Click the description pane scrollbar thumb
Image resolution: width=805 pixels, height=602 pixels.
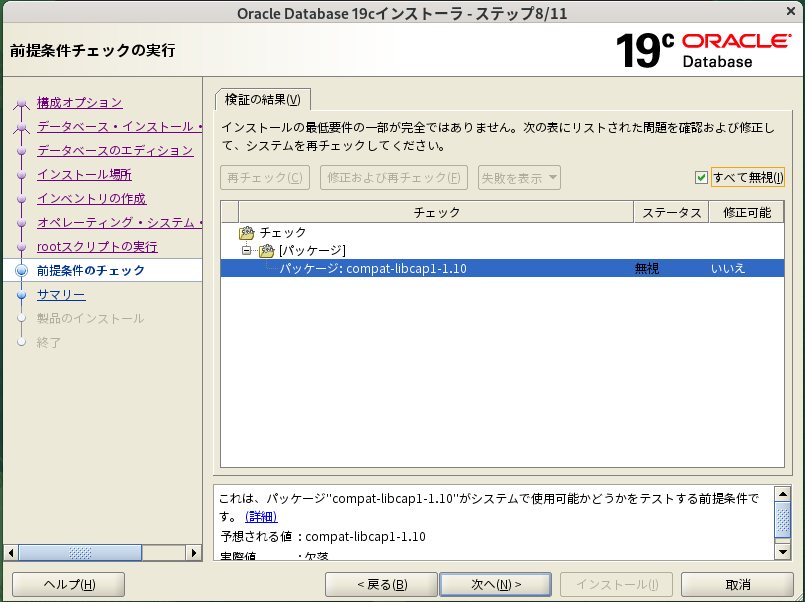(x=782, y=520)
